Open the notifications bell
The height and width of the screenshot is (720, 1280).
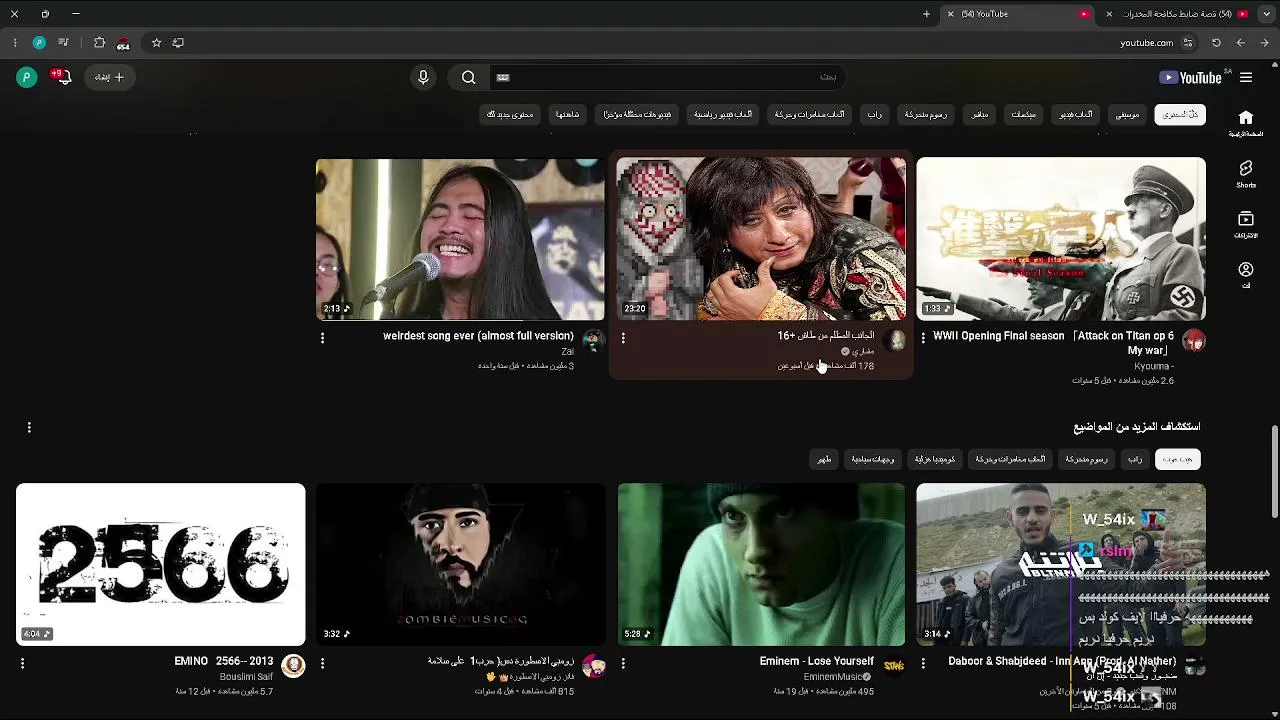click(63, 77)
